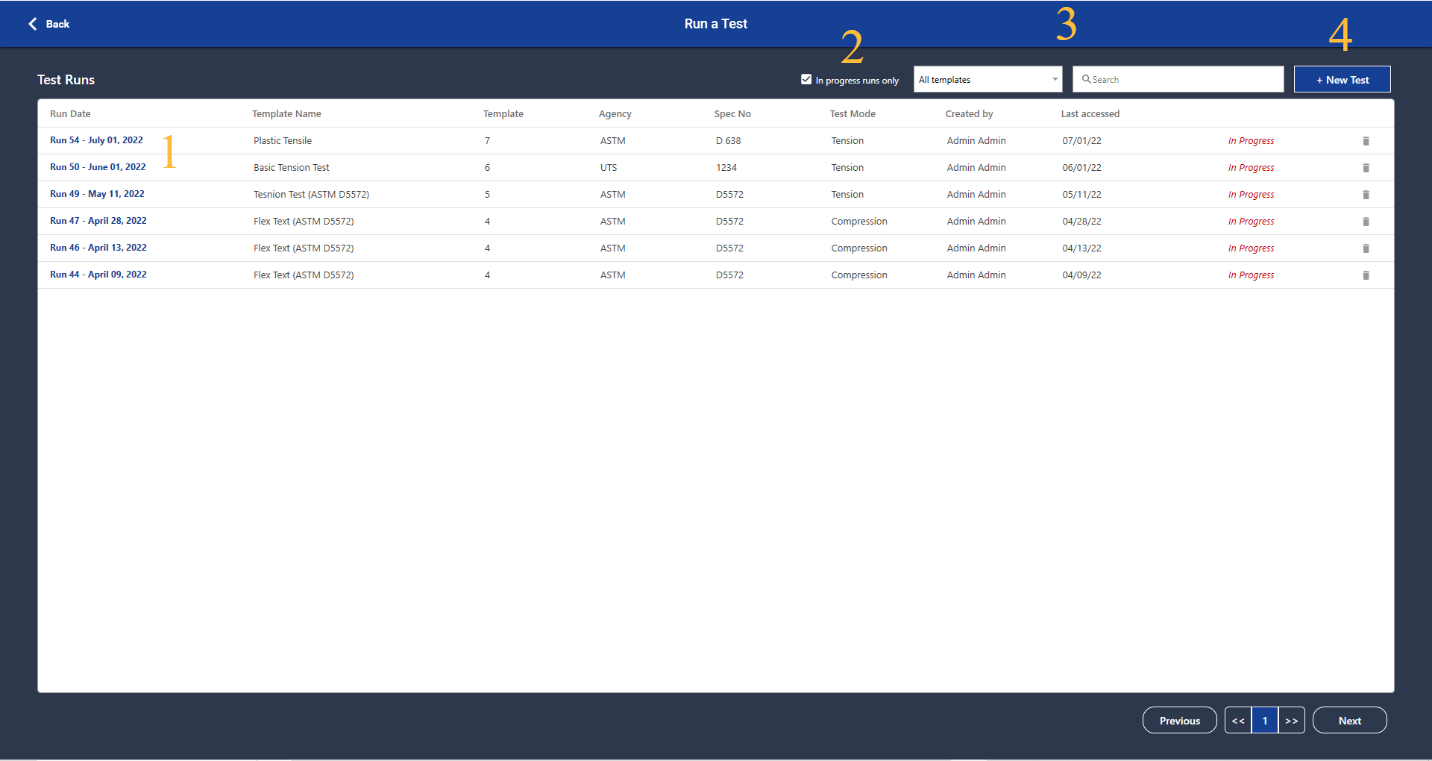Jump to first page with << button
1432x761 pixels.
point(1238,720)
